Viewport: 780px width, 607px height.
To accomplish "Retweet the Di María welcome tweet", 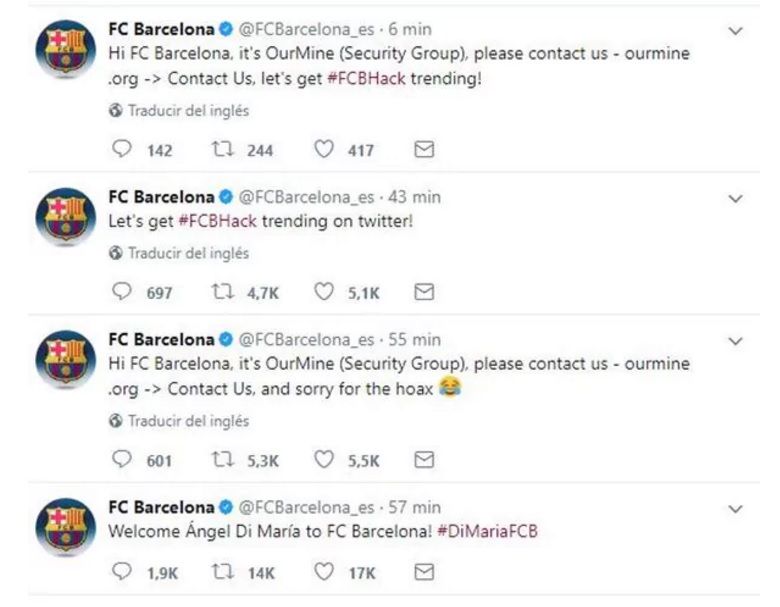I will 222,572.
